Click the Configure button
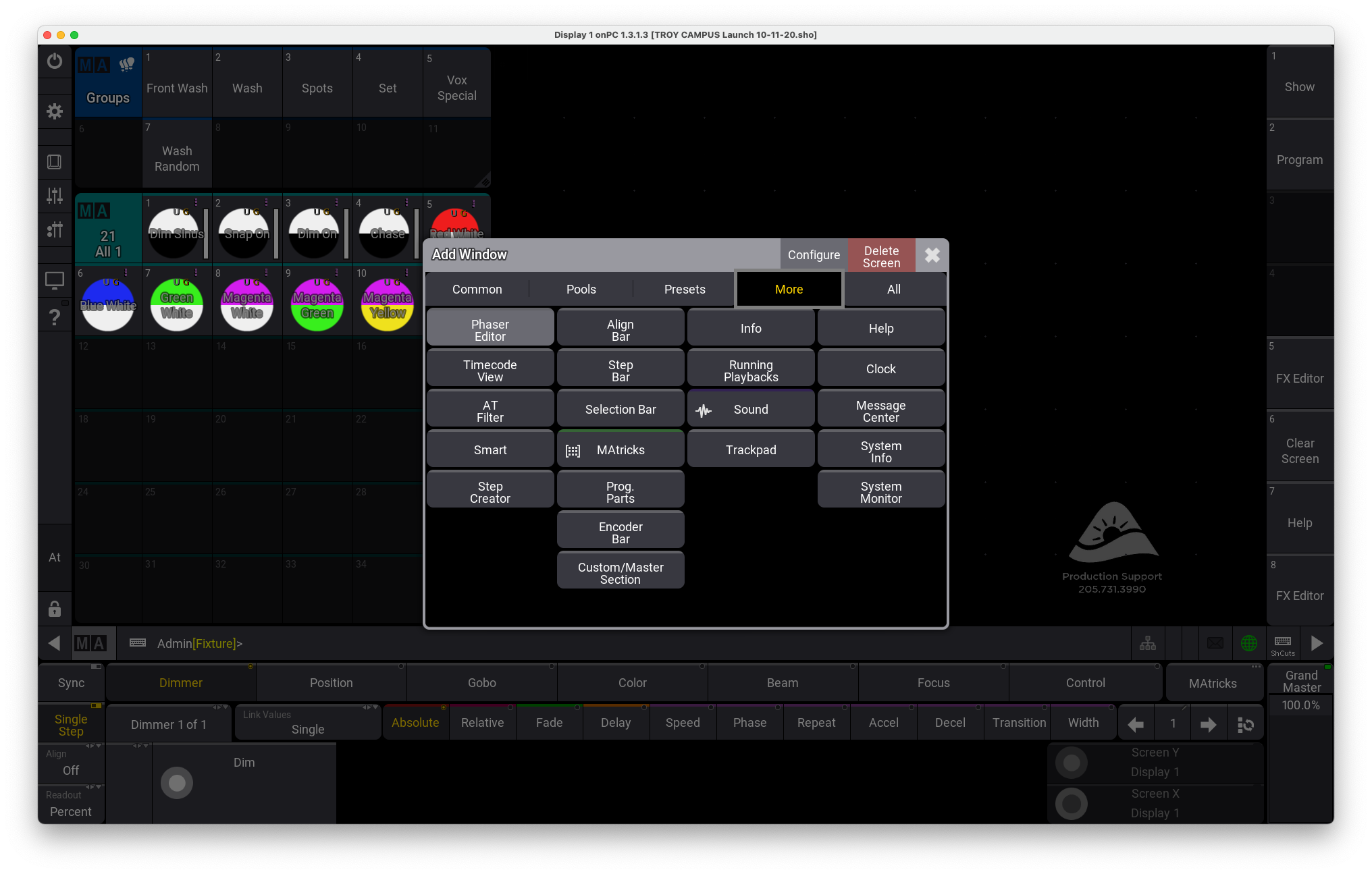The width and height of the screenshot is (1372, 874). (814, 255)
